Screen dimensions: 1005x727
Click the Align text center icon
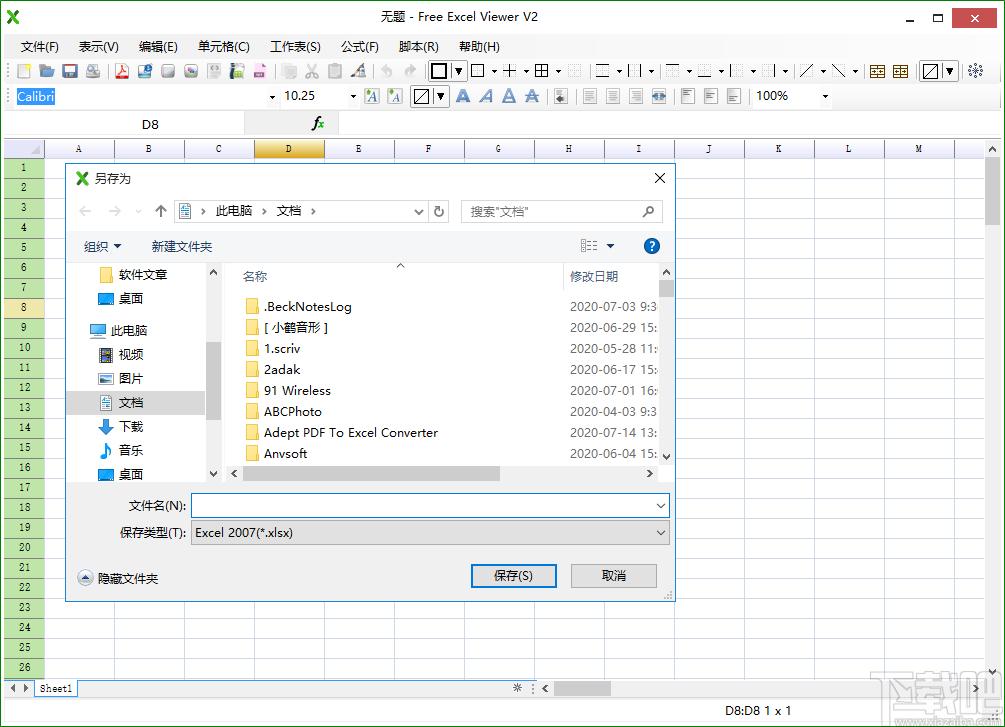pos(613,96)
